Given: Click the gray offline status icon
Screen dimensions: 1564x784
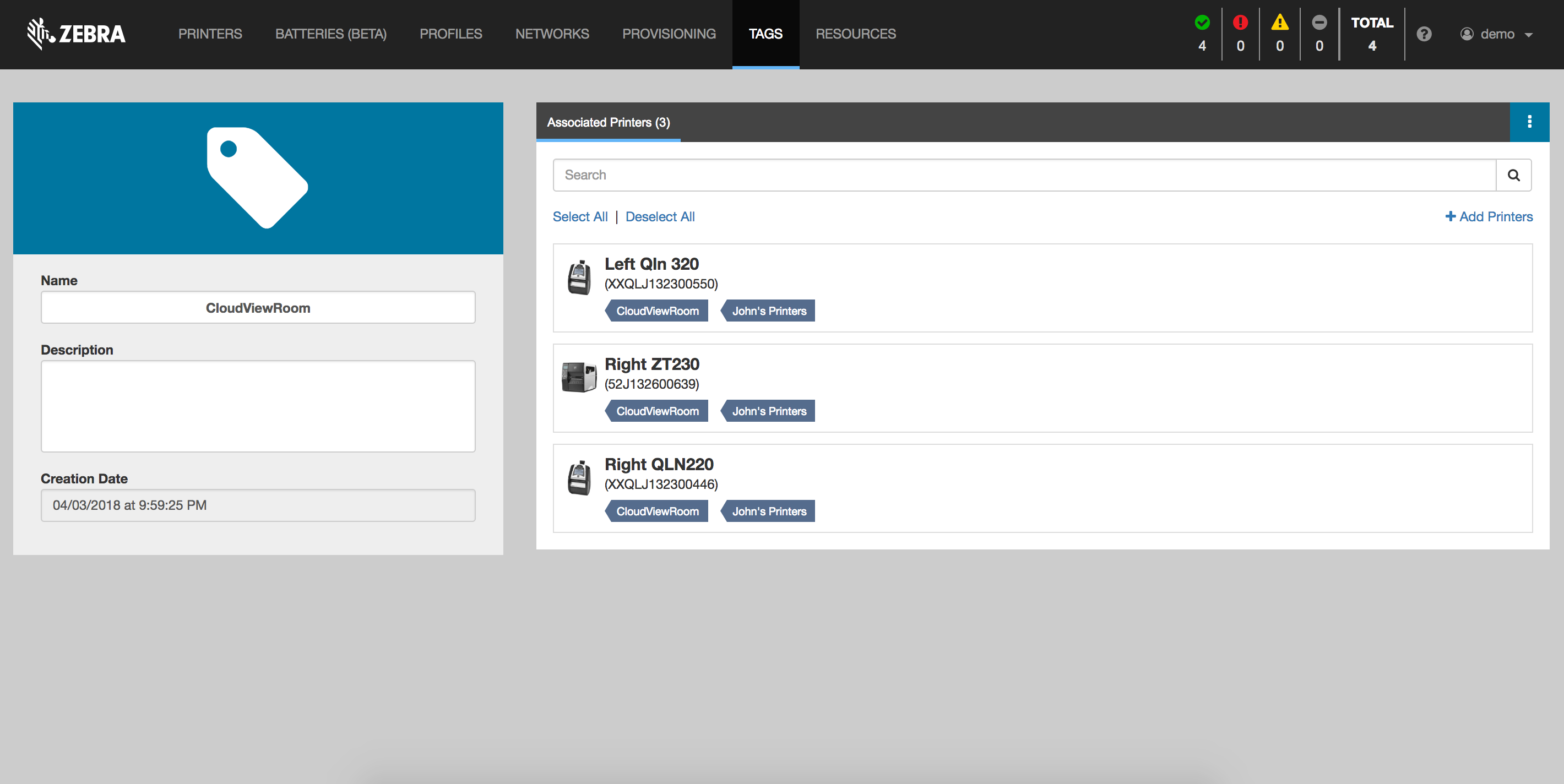Looking at the screenshot, I should pyautogui.click(x=1319, y=23).
